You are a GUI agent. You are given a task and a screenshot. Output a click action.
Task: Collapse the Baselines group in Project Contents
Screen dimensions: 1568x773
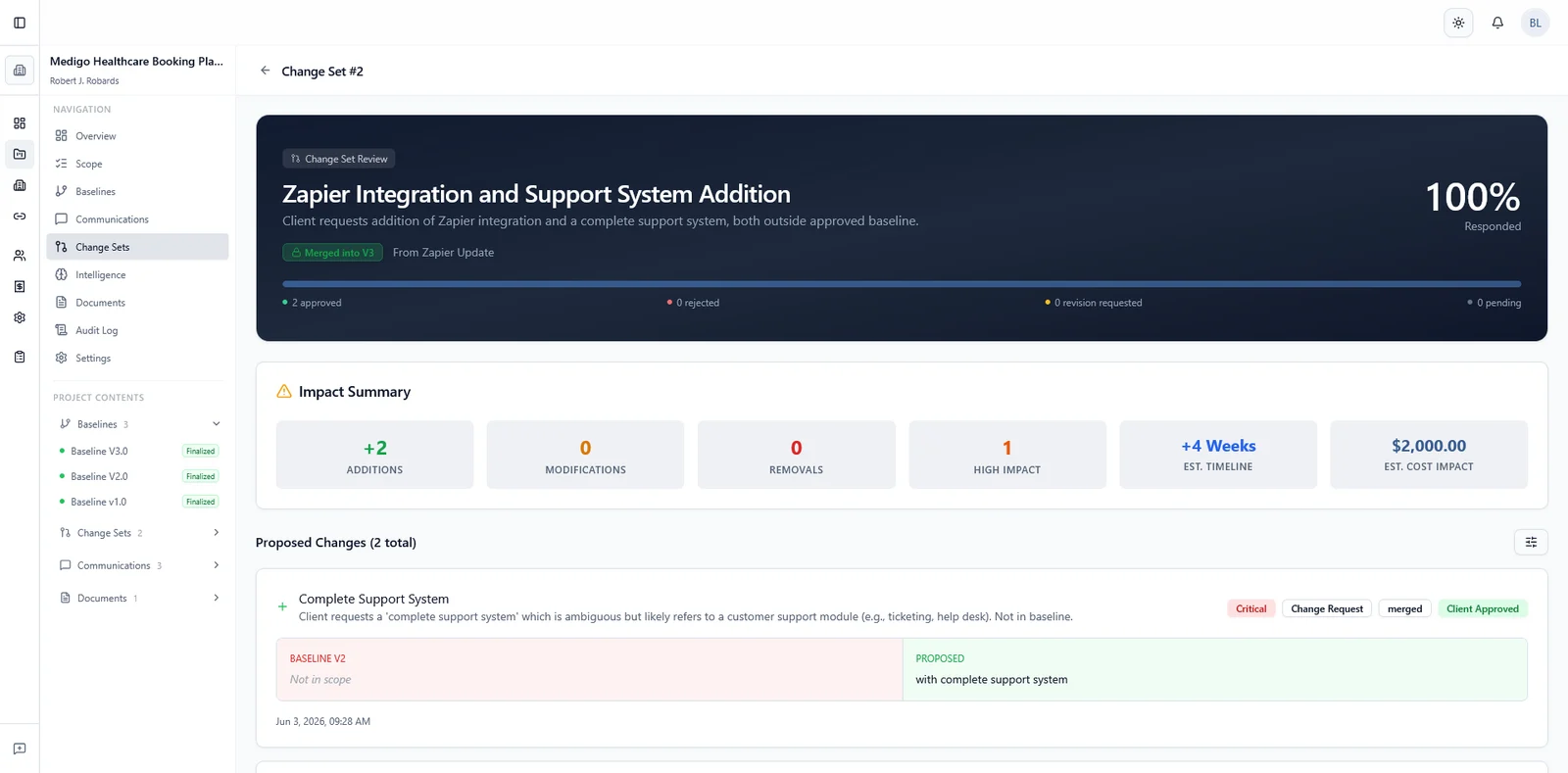(216, 424)
